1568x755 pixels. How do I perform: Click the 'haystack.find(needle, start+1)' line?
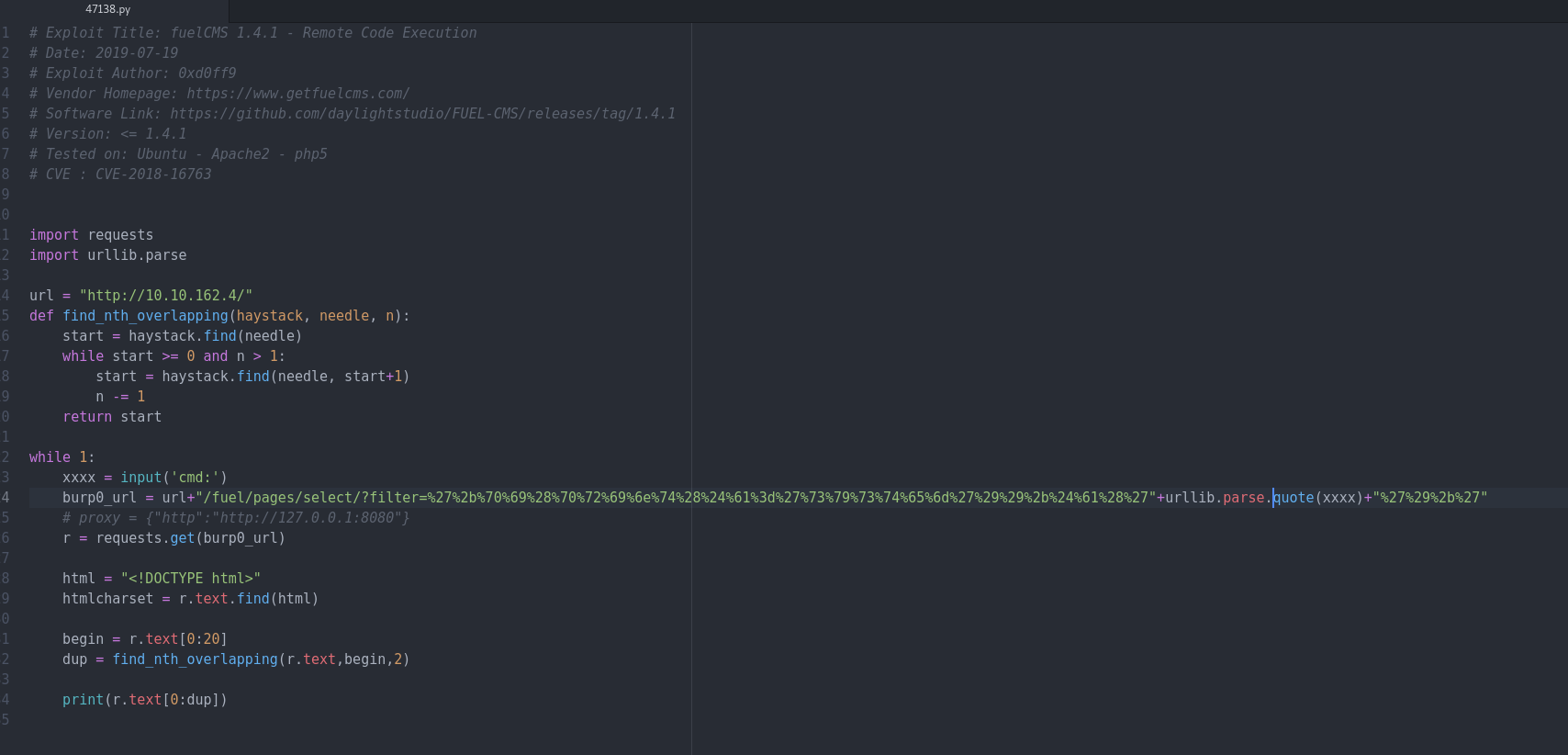pyautogui.click(x=253, y=377)
